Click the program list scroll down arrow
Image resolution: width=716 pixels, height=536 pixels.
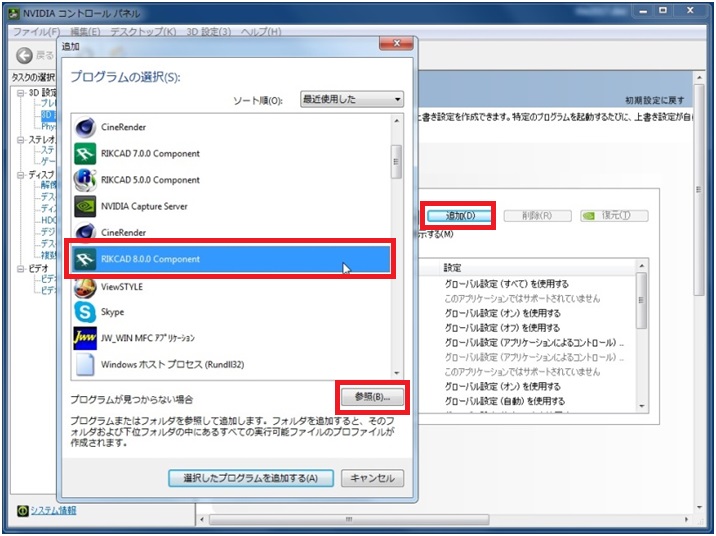coord(396,373)
